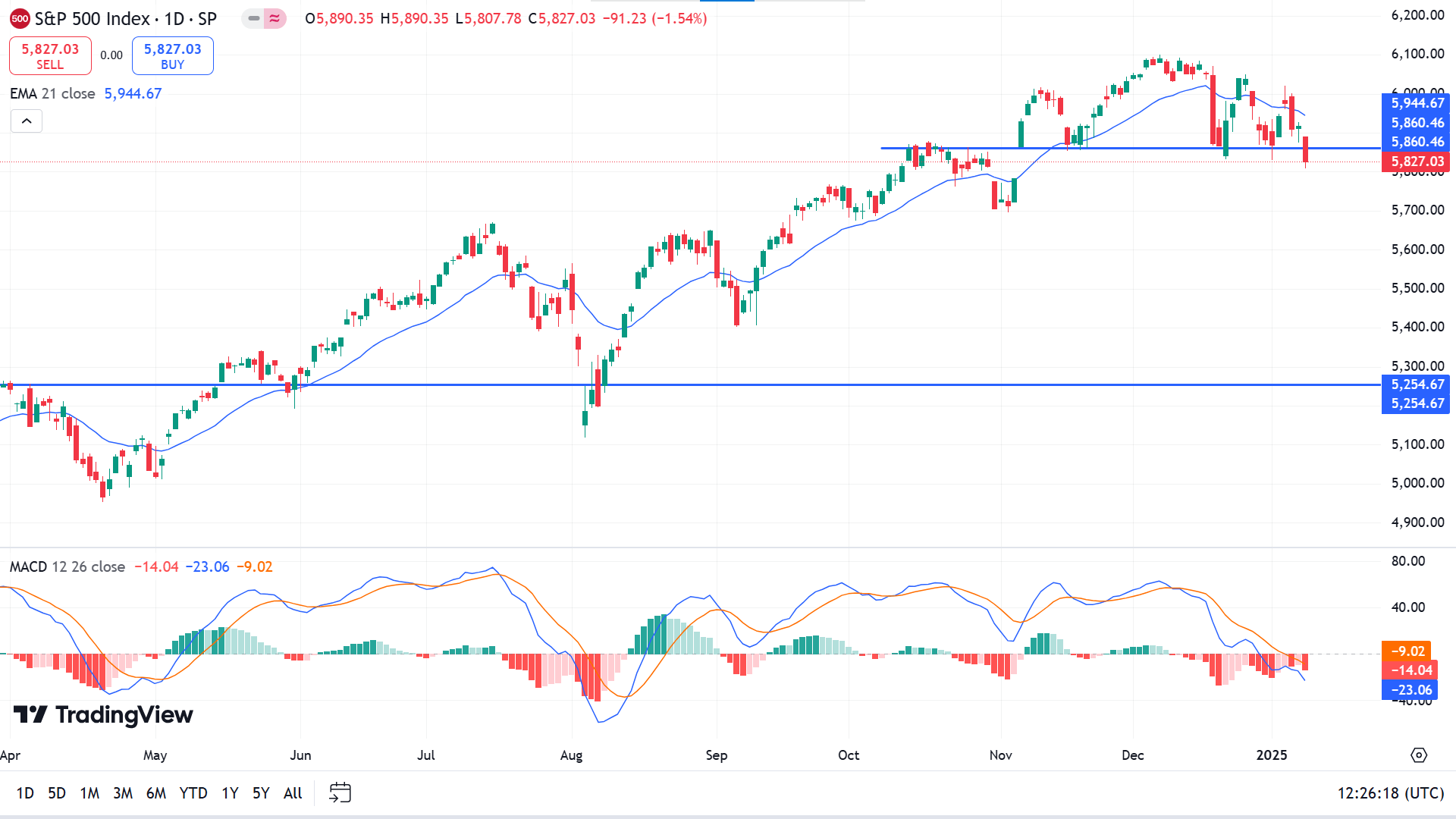Click the MACD 12 26 close indicator label
Image resolution: width=1456 pixels, height=819 pixels.
pyautogui.click(x=67, y=566)
